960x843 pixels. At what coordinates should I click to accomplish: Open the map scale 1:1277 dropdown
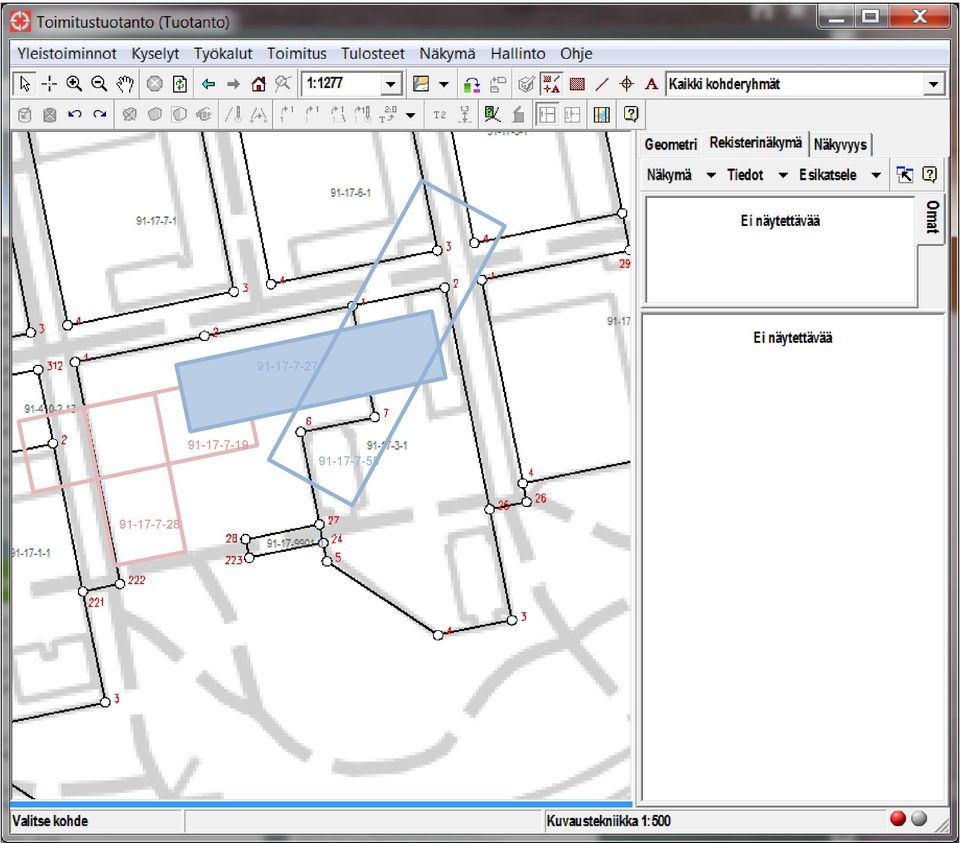click(391, 84)
